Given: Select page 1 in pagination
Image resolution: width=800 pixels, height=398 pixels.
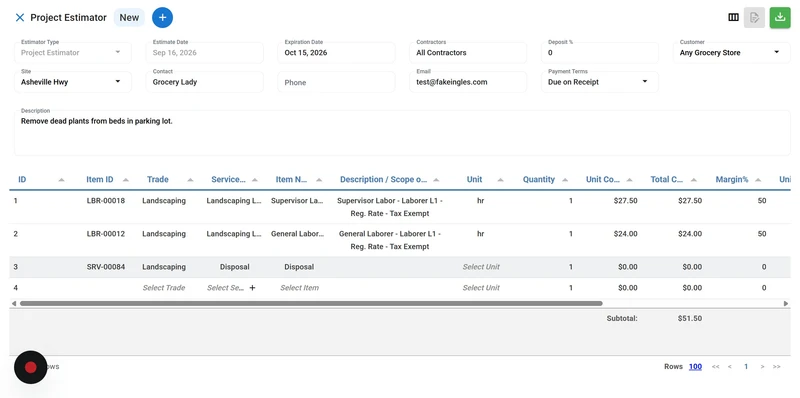Looking at the screenshot, I should (746, 366).
